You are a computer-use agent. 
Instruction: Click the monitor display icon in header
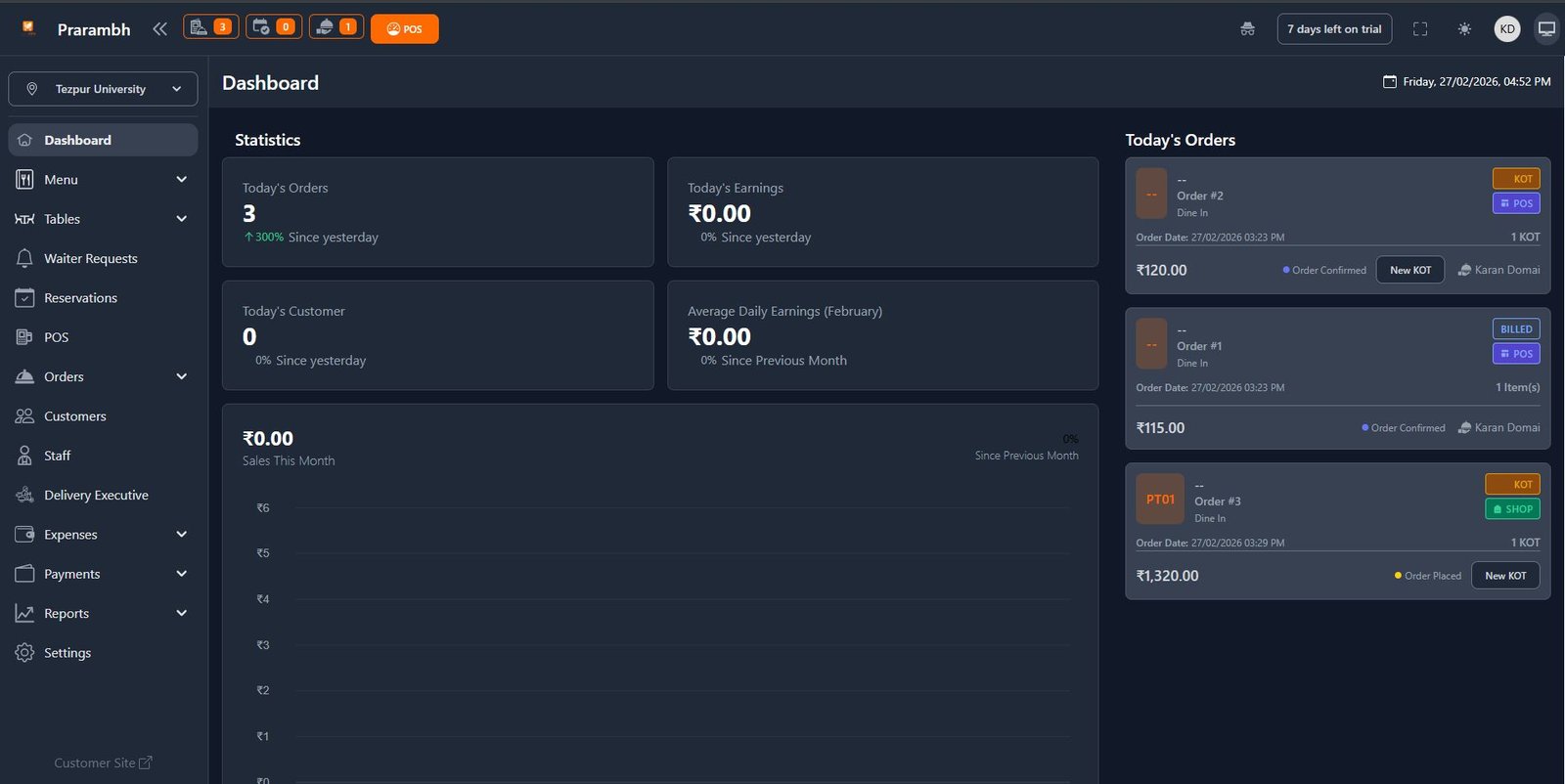pos(1546,29)
